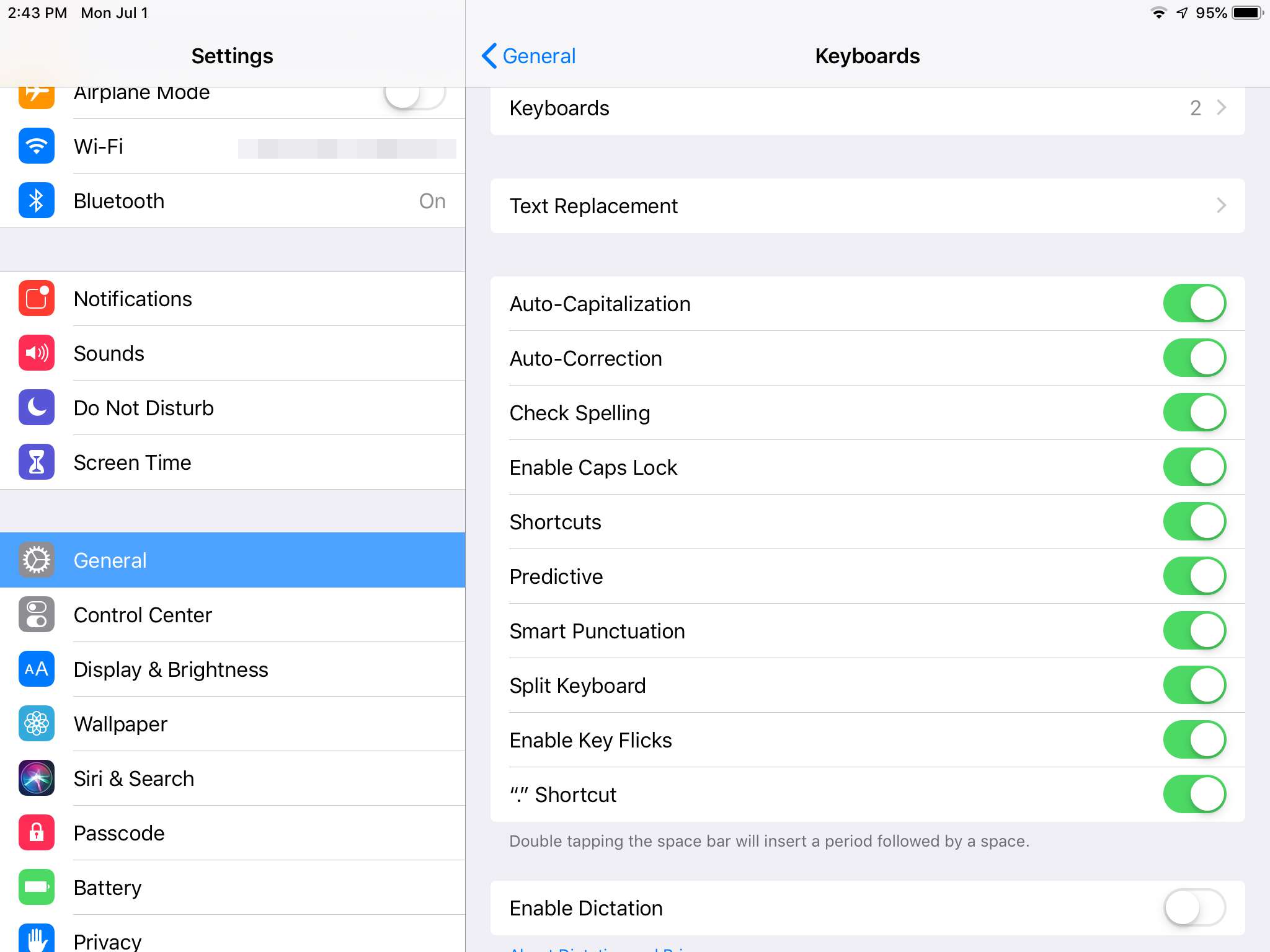Open the Text Replacement row
The height and width of the screenshot is (952, 1270).
tap(868, 206)
